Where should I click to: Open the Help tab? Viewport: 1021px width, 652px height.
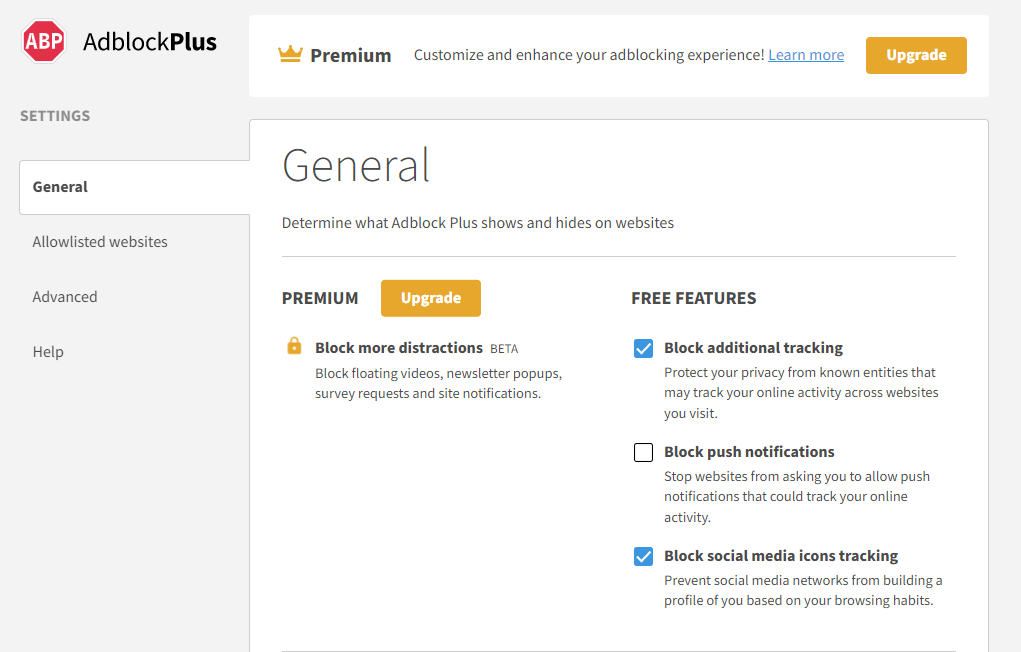pos(48,352)
